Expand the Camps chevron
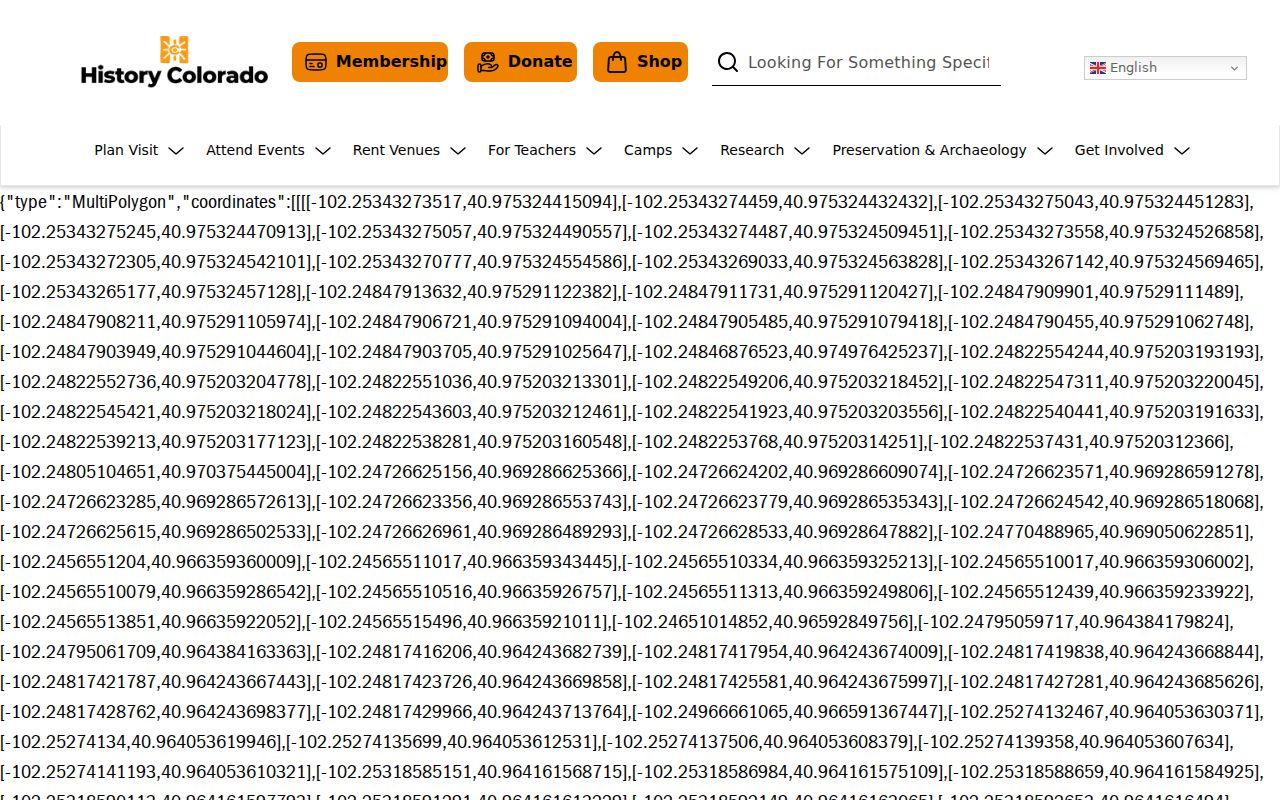Viewport: 1280px width, 800px height. pyautogui.click(x=690, y=151)
